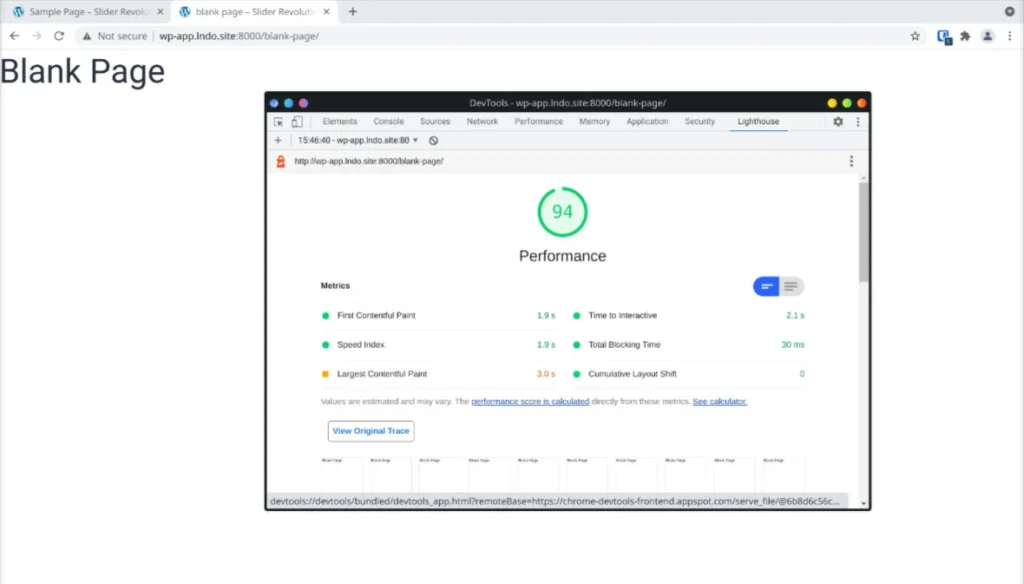The width and height of the screenshot is (1024, 584).
Task: Expand the First Contentful Paint metric
Action: tap(438, 316)
